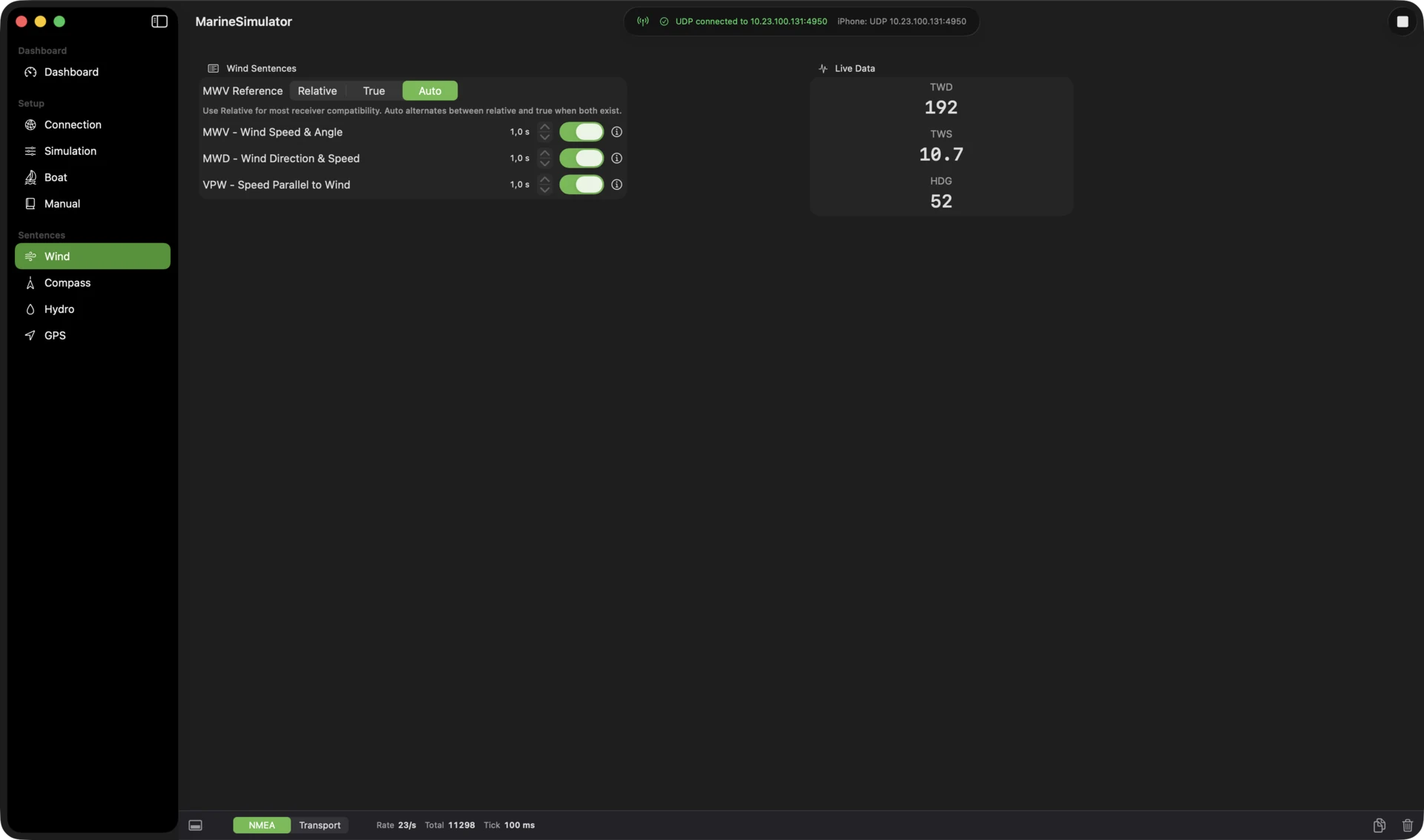Image resolution: width=1424 pixels, height=840 pixels.
Task: Set MWV Reference to Auto
Action: click(430, 90)
